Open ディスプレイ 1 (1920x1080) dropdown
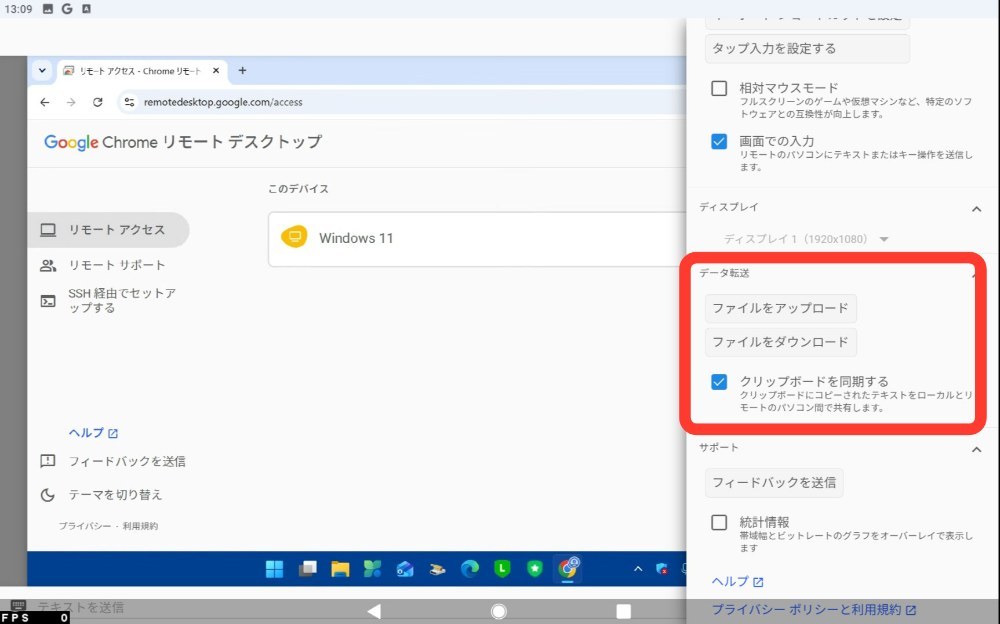Image resolution: width=1000 pixels, height=624 pixels. pos(806,239)
